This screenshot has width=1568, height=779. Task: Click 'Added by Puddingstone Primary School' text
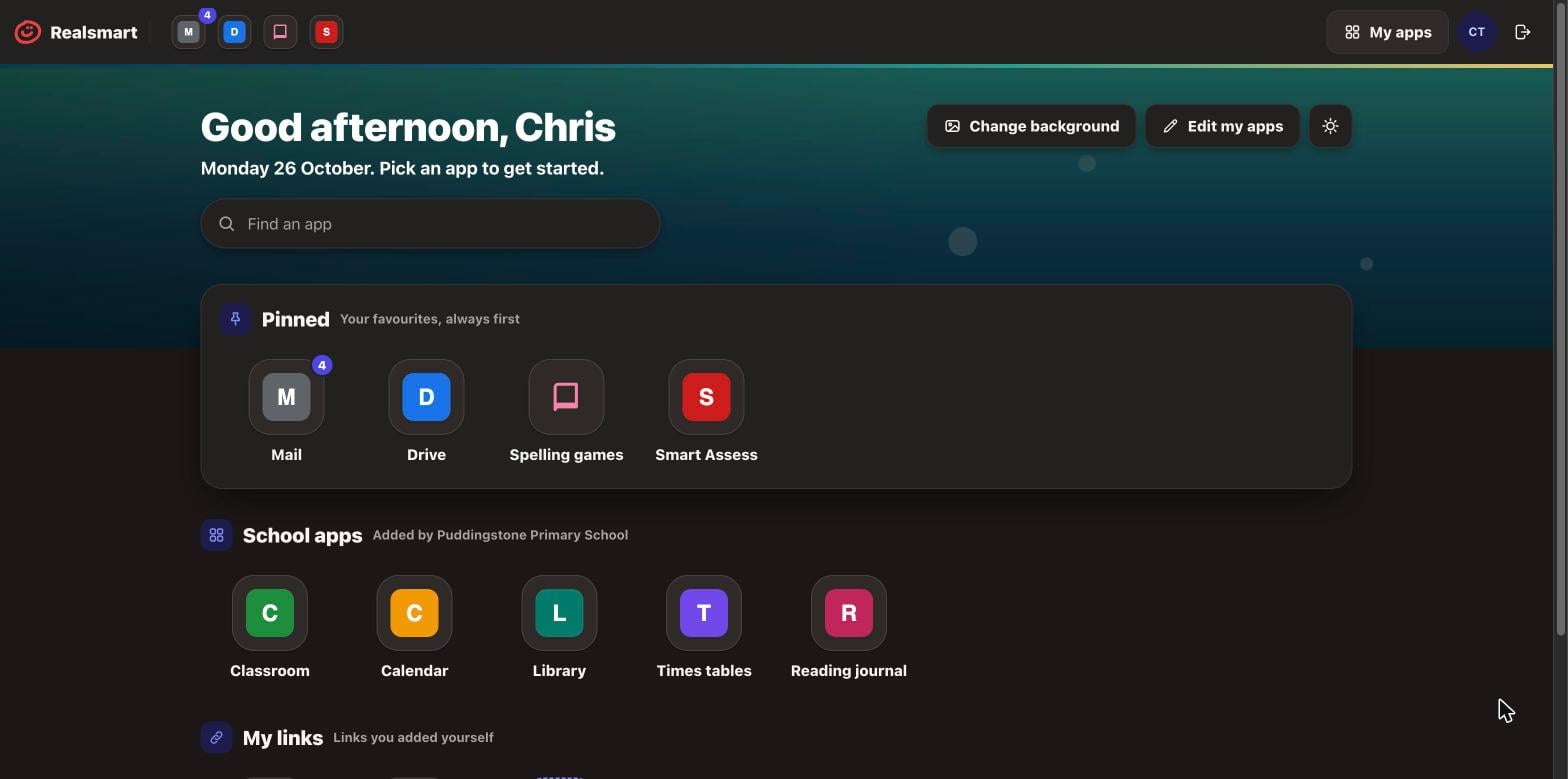500,535
